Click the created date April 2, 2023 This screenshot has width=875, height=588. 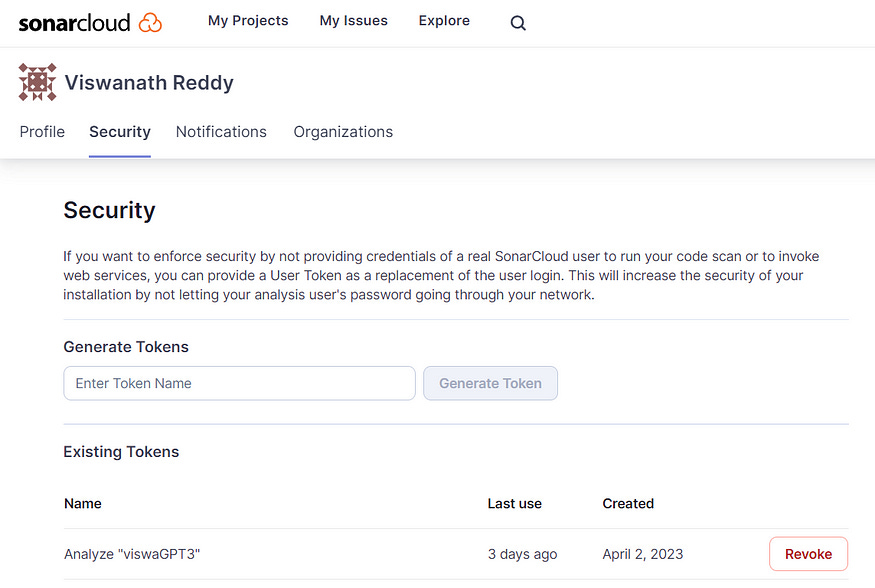[642, 554]
